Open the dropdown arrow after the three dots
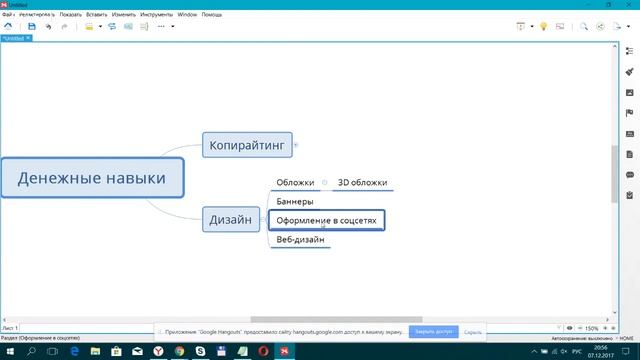 173,27
